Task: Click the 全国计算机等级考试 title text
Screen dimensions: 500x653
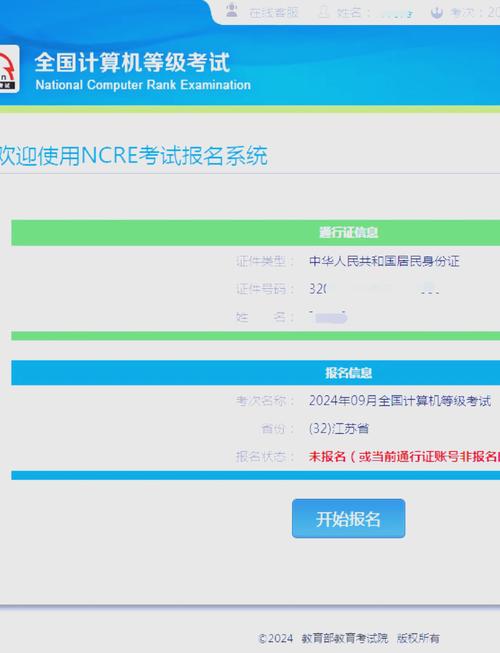Action: click(132, 62)
